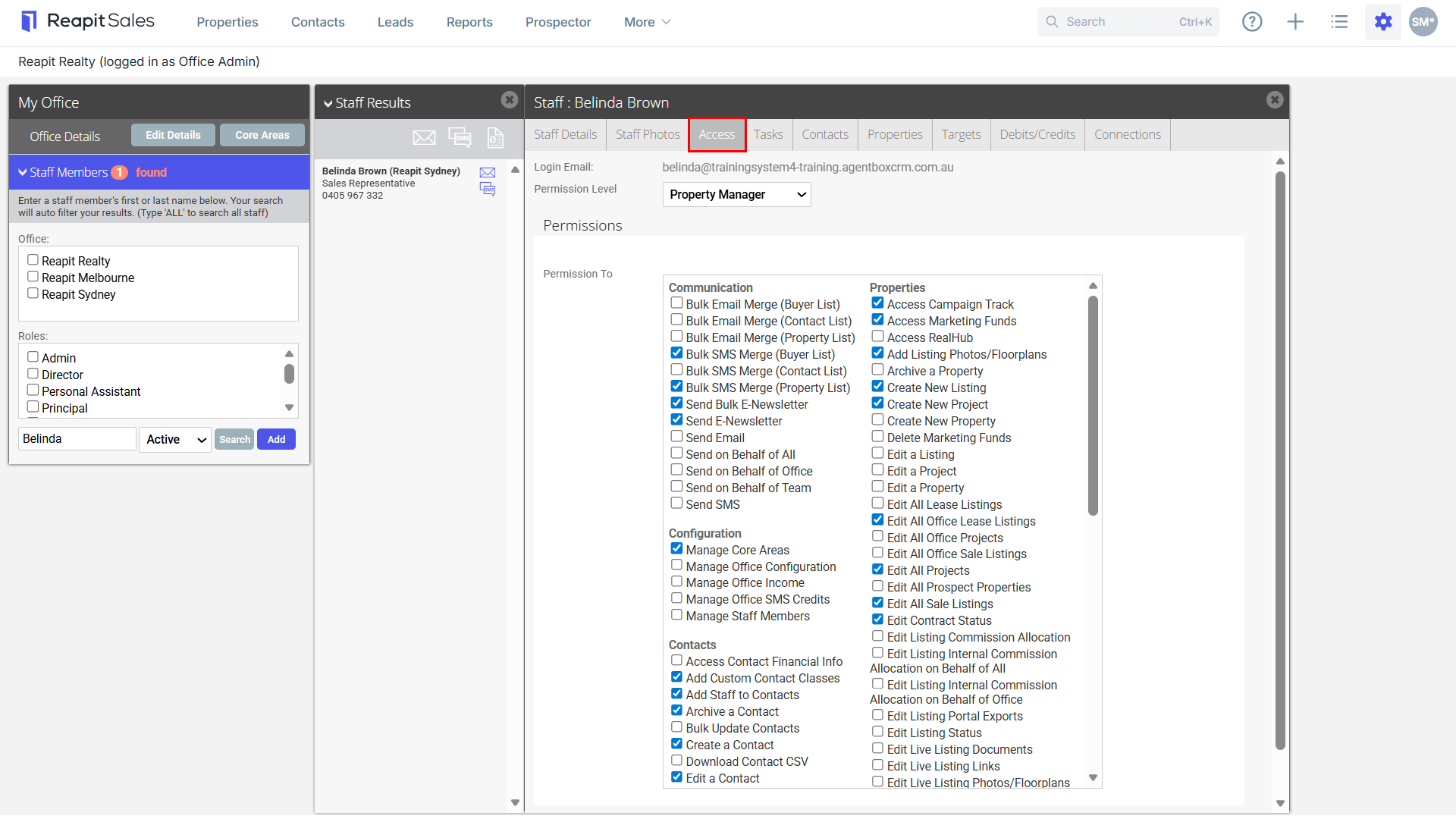
Task: Enable the Send Email permission checkbox
Action: pyautogui.click(x=676, y=437)
